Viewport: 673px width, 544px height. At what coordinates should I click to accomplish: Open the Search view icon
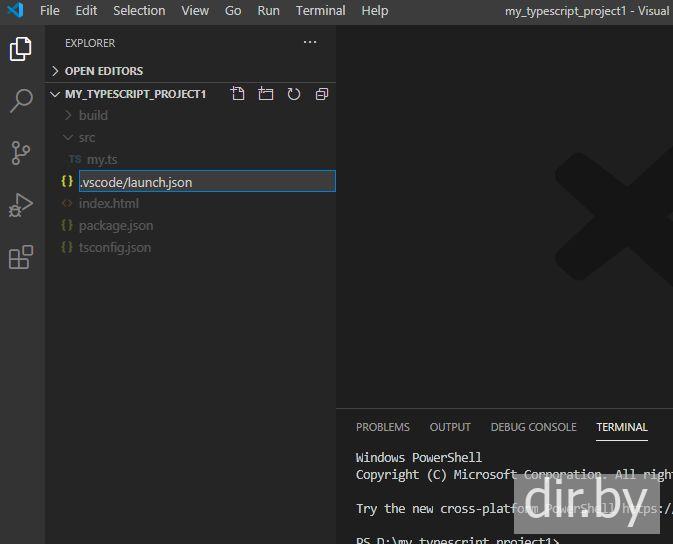(21, 101)
